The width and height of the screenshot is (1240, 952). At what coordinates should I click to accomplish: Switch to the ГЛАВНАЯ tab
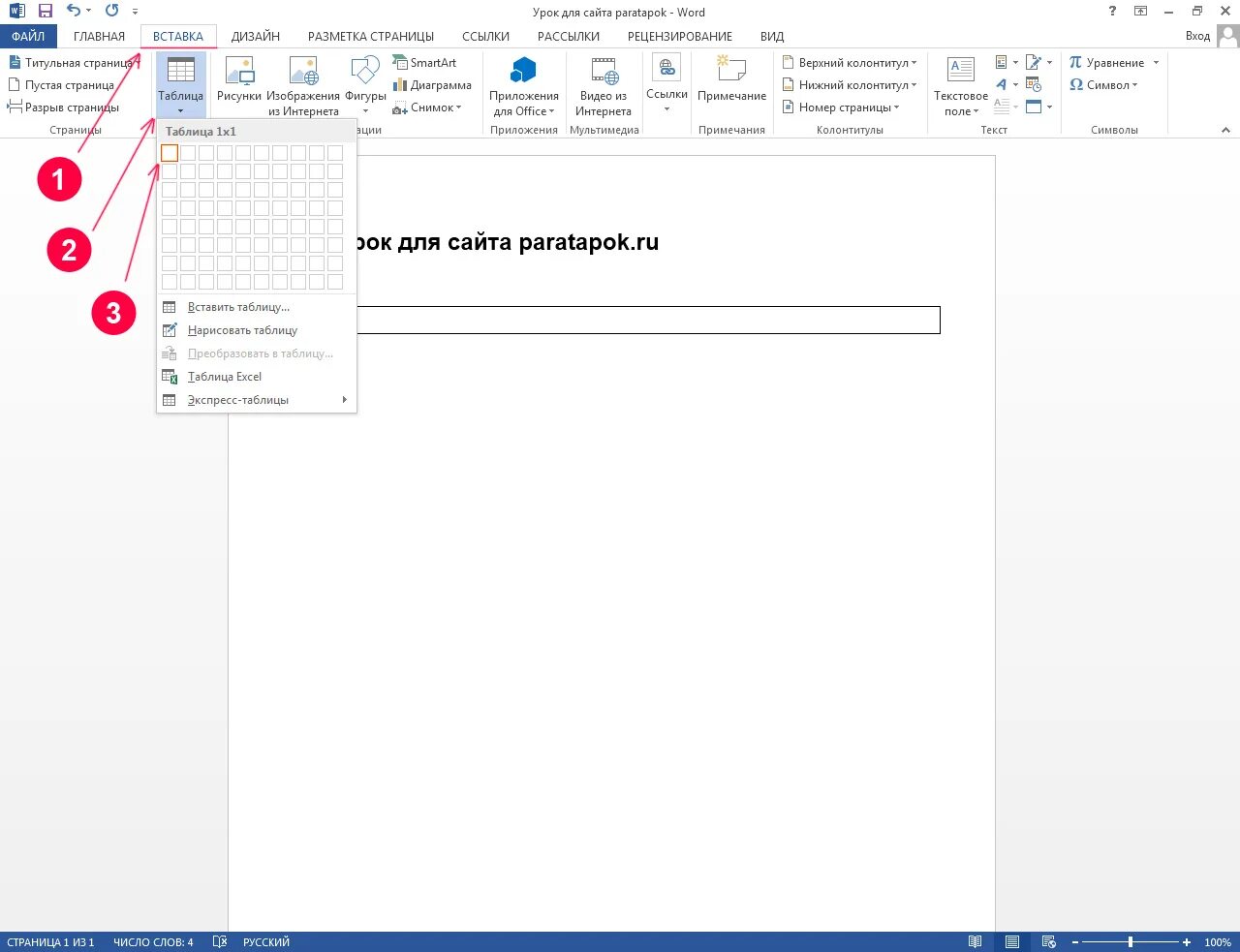(x=99, y=36)
